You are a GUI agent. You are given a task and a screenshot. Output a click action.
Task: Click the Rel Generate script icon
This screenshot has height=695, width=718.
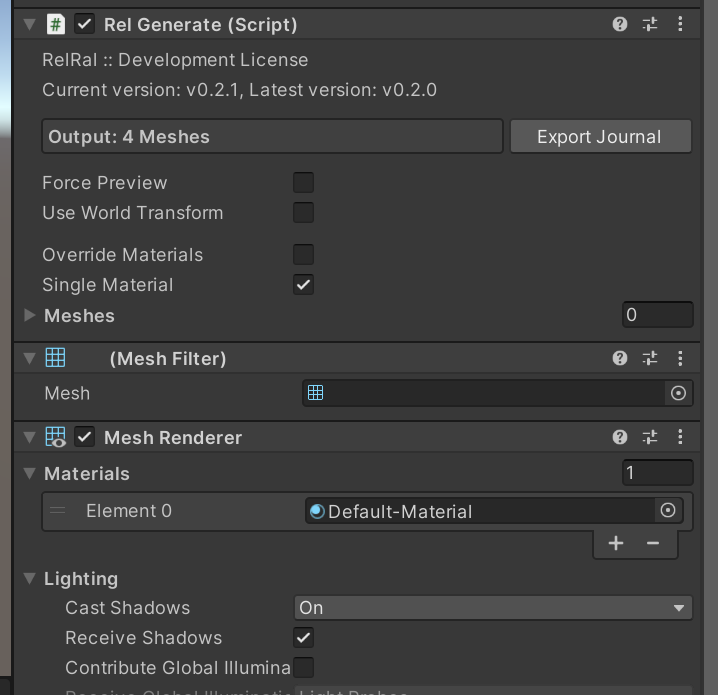pyautogui.click(x=55, y=24)
